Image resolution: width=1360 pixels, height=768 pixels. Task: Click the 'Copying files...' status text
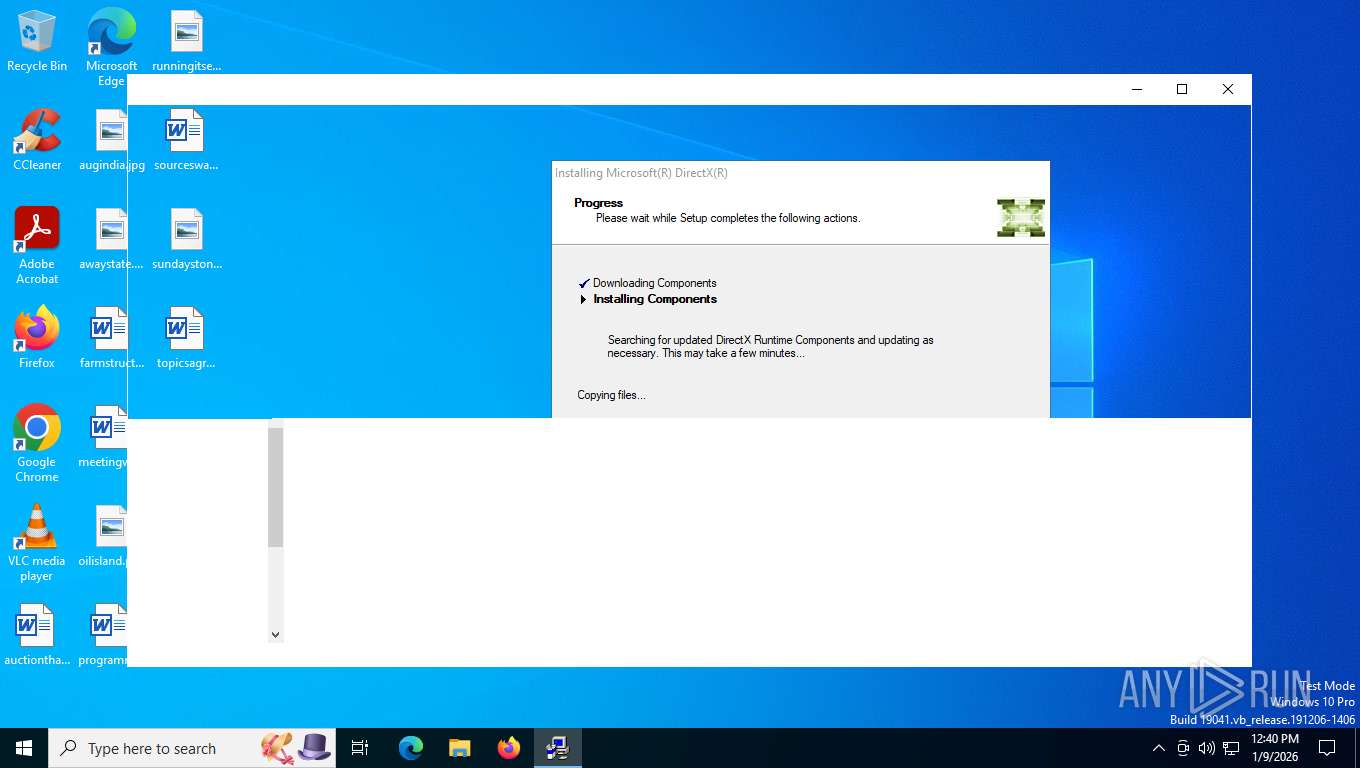[611, 395]
